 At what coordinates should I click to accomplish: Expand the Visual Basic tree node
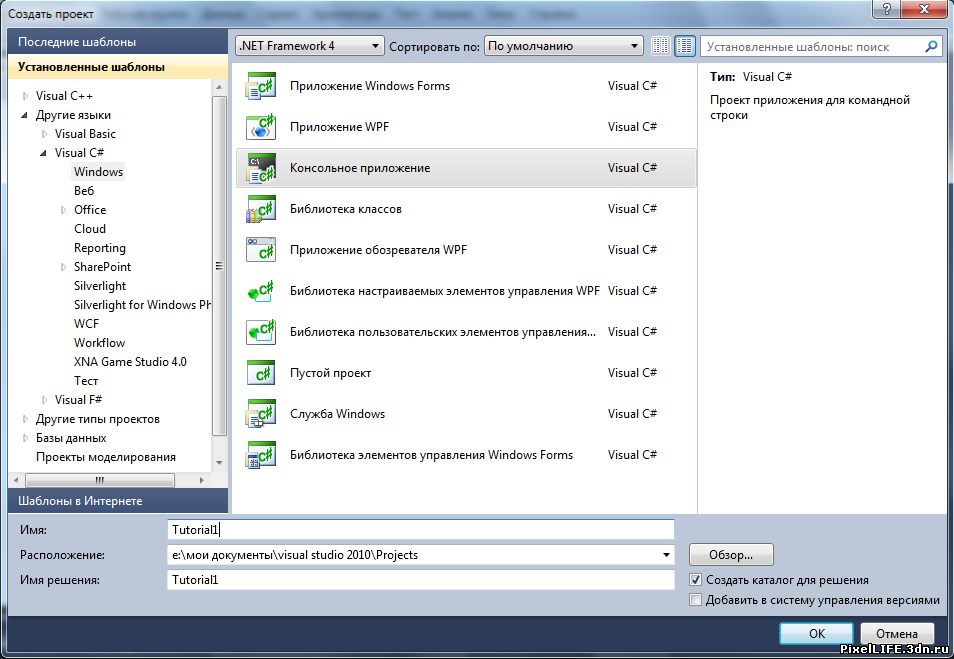(x=44, y=134)
